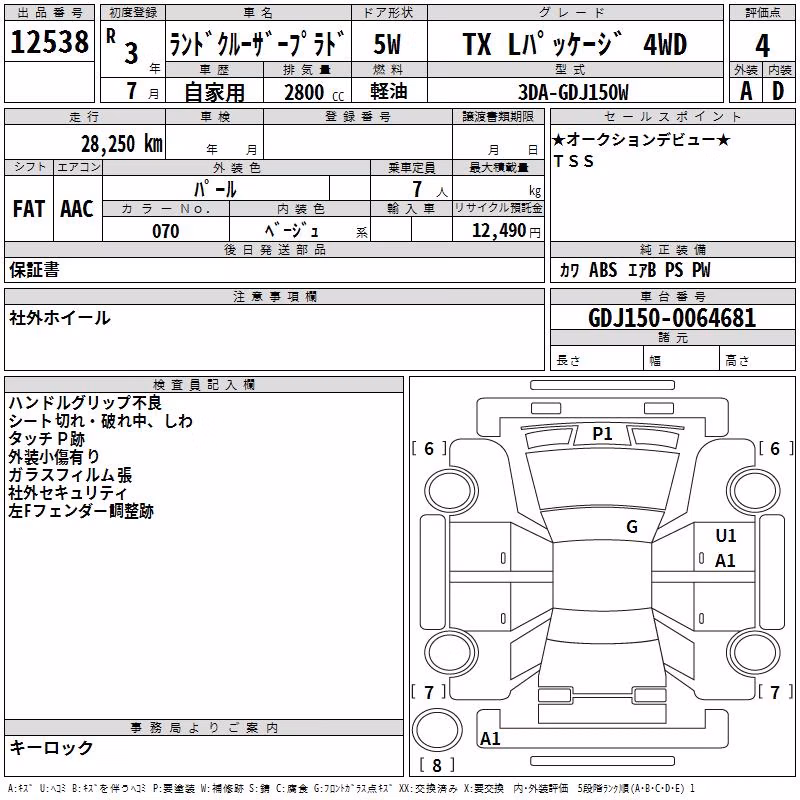Viewport: 800px width, 800px height.
Task: Click door type value 5W
Action: pos(387,44)
